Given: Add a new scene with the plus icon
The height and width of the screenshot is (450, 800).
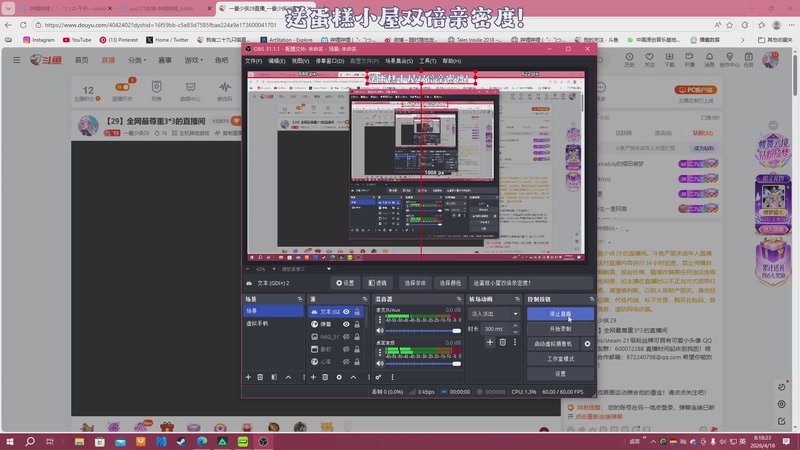Looking at the screenshot, I should click(248, 377).
